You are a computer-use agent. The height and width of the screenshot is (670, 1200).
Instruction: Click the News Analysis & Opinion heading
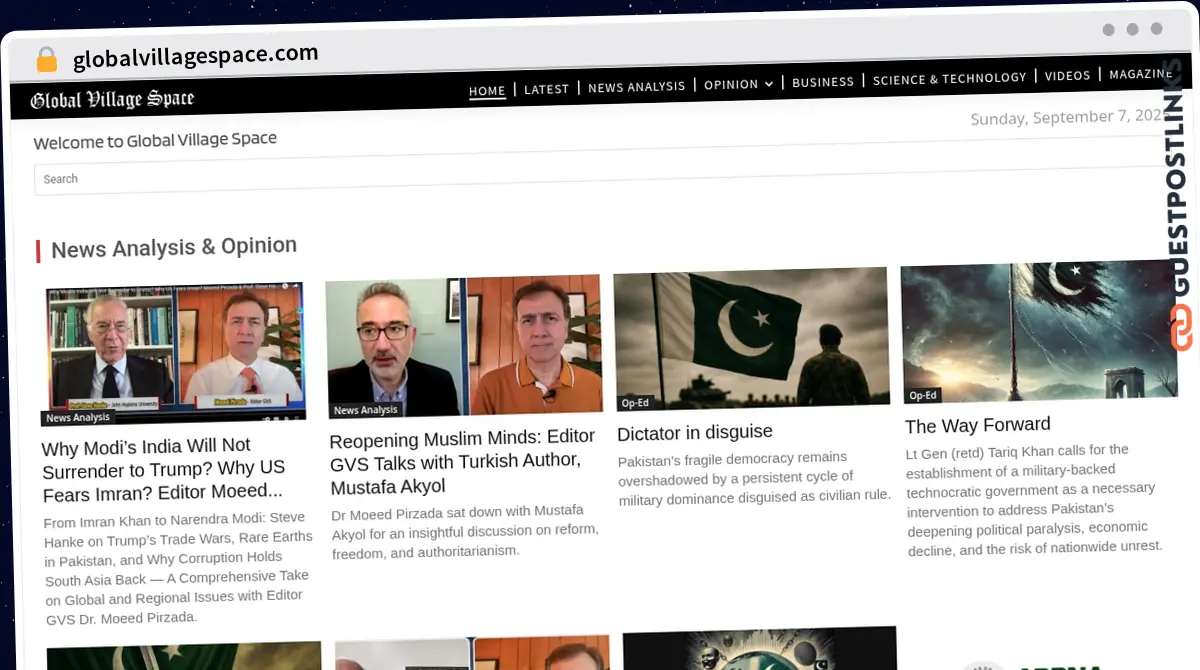click(x=174, y=247)
